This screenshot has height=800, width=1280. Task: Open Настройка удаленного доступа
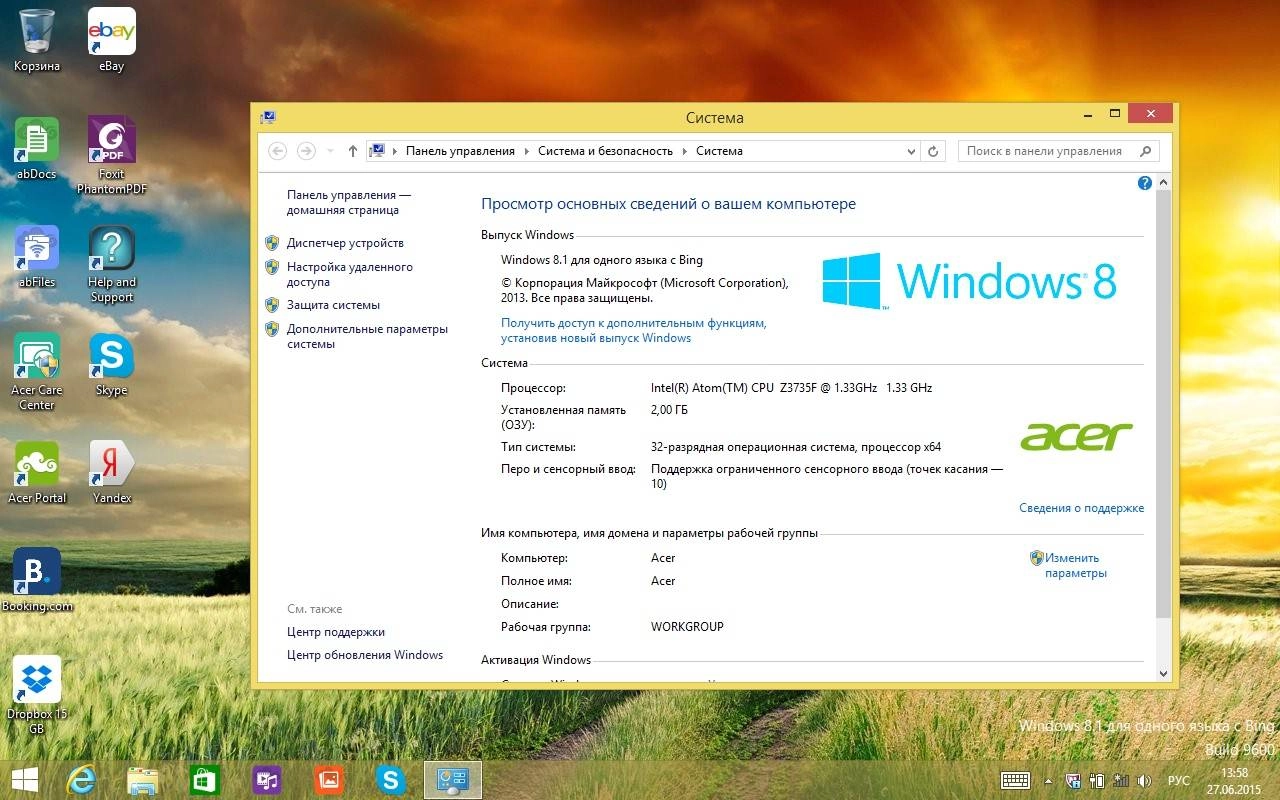click(350, 274)
